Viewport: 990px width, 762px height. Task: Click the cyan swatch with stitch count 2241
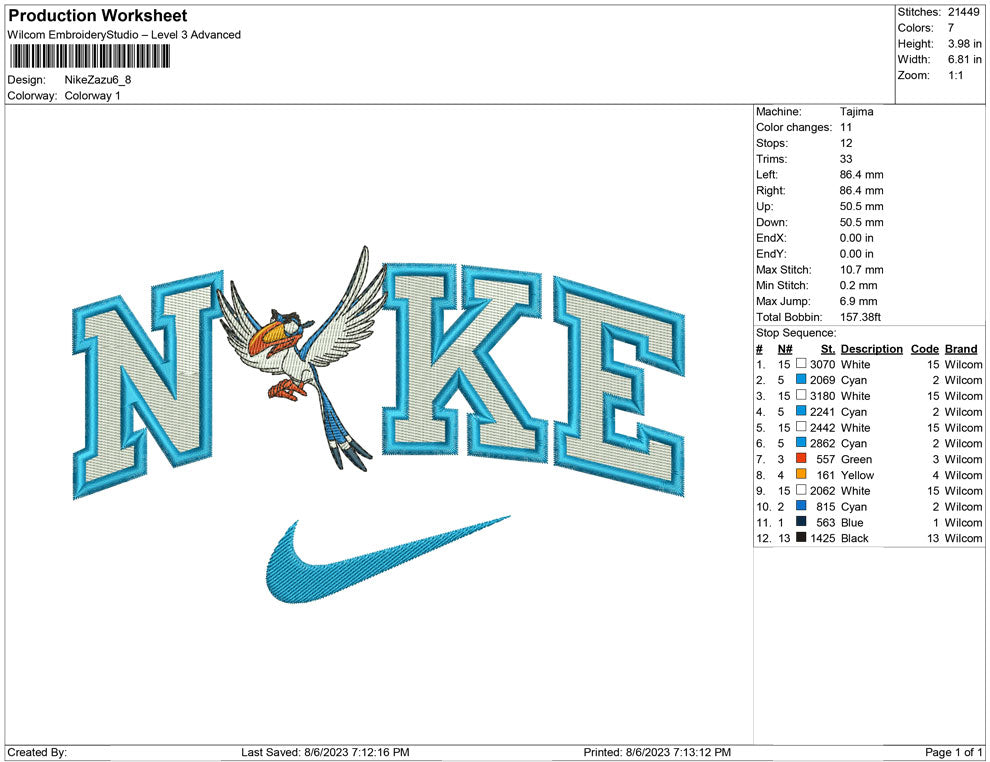coord(801,411)
